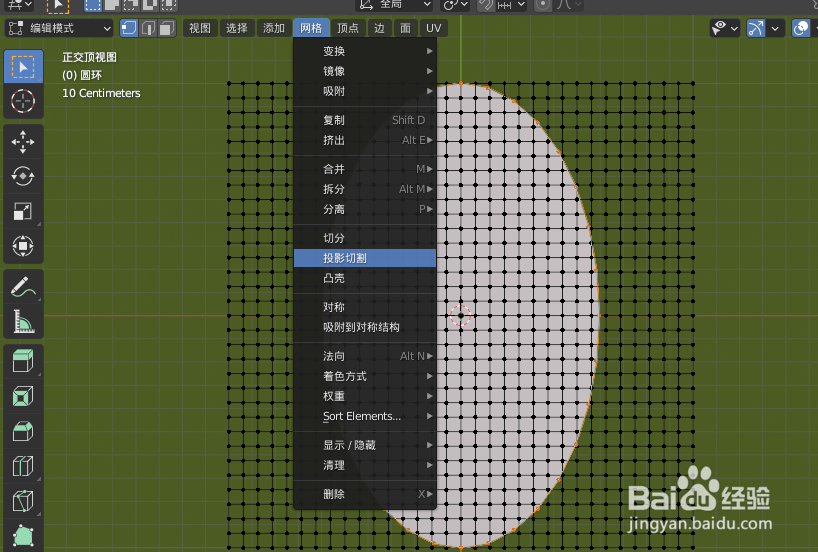The width and height of the screenshot is (818, 552).
Task: Select the Inset Faces tool
Action: [x=23, y=396]
